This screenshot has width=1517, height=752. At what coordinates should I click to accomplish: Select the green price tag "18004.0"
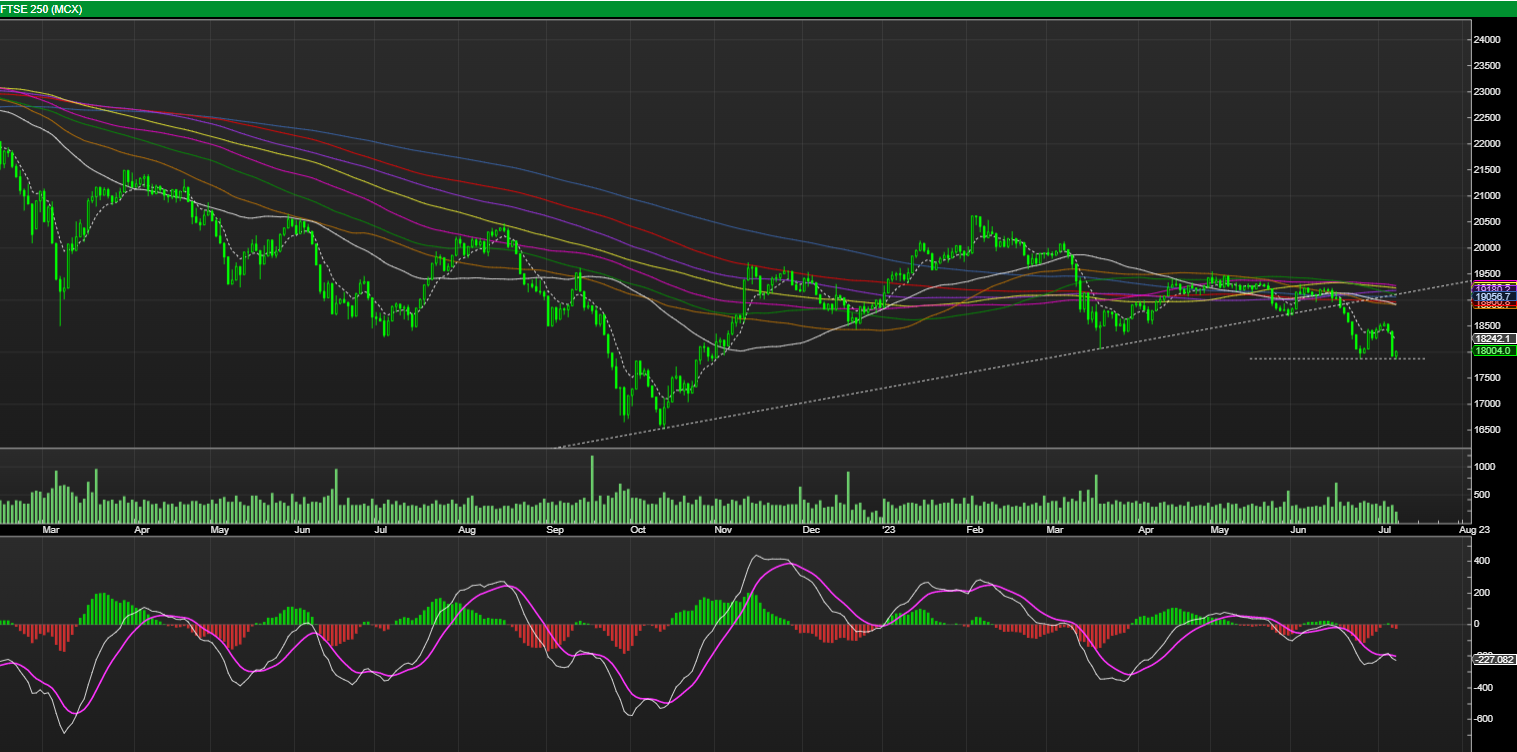pos(1494,351)
